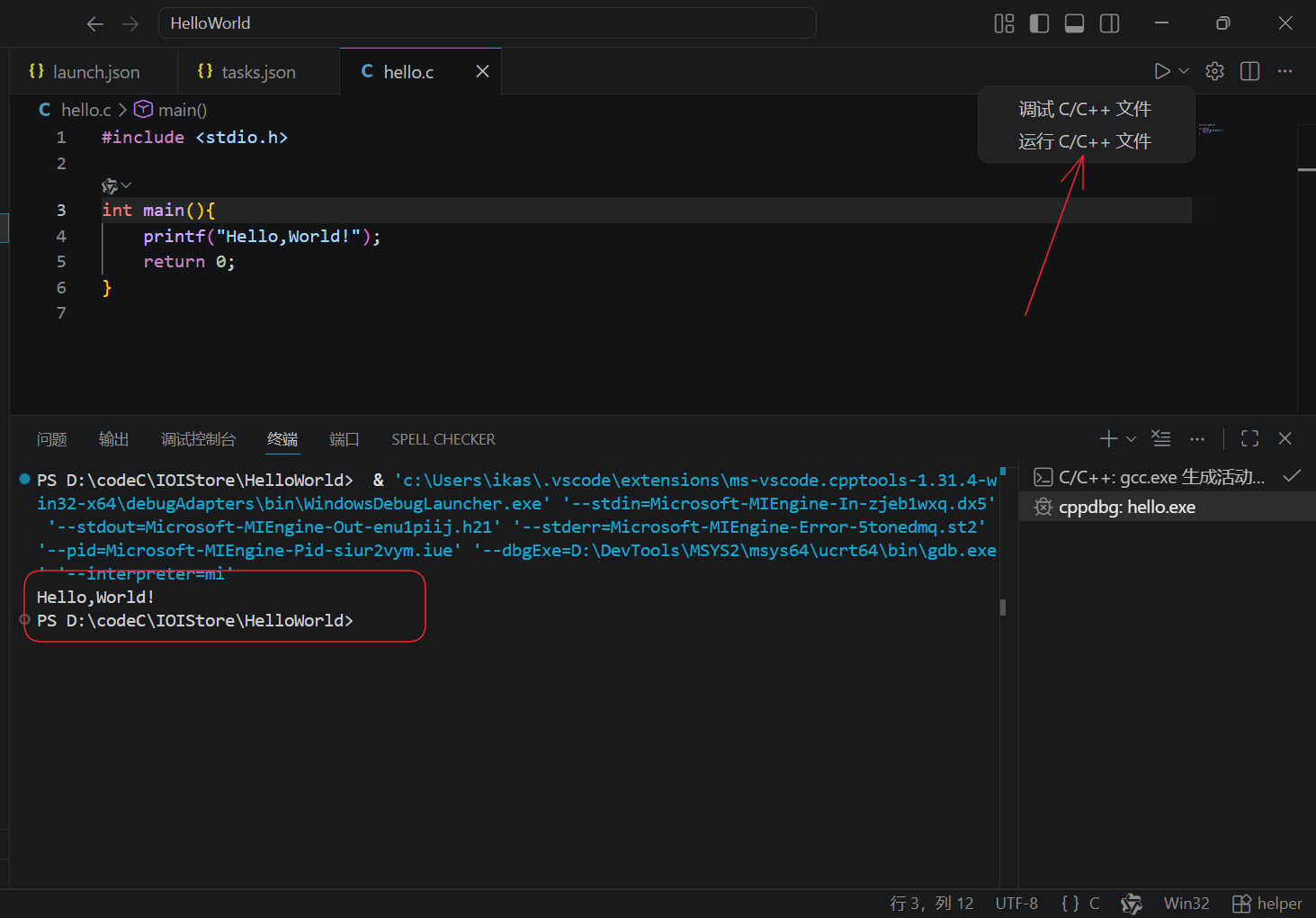Create a new terminal with plus icon
The width and height of the screenshot is (1316, 918).
pos(1108,438)
